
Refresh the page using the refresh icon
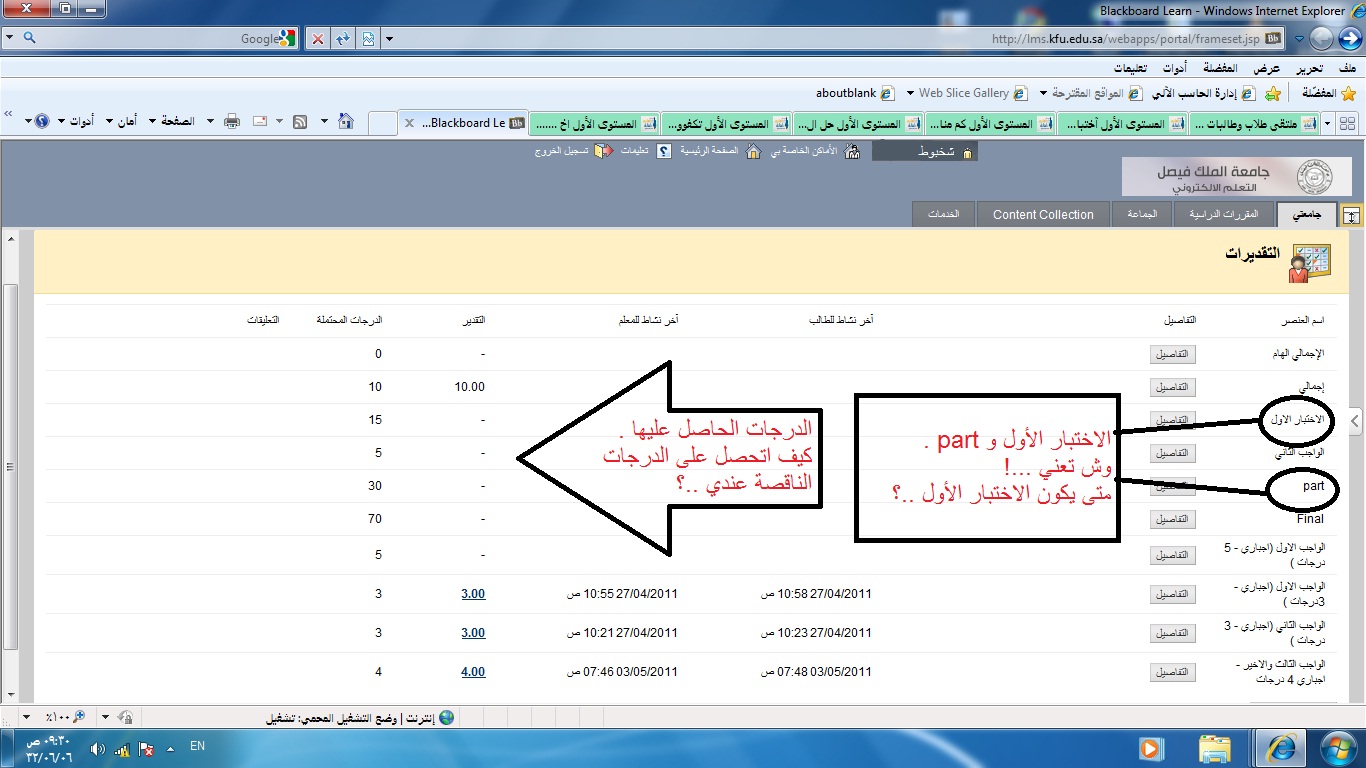click(x=343, y=39)
